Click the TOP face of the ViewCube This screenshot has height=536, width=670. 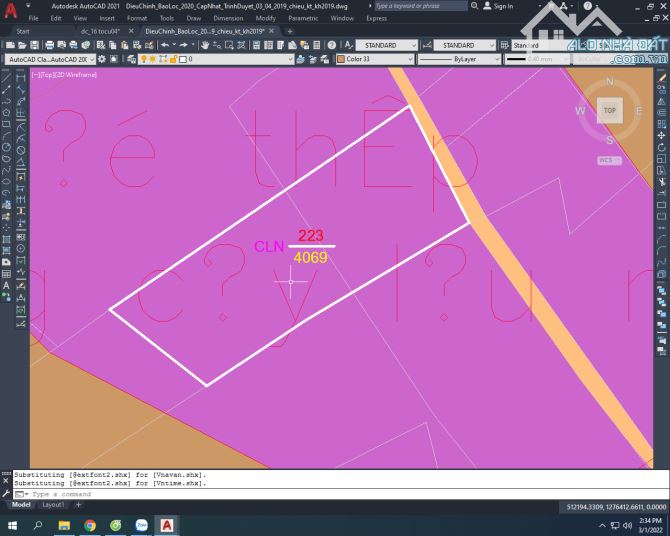coord(609,111)
